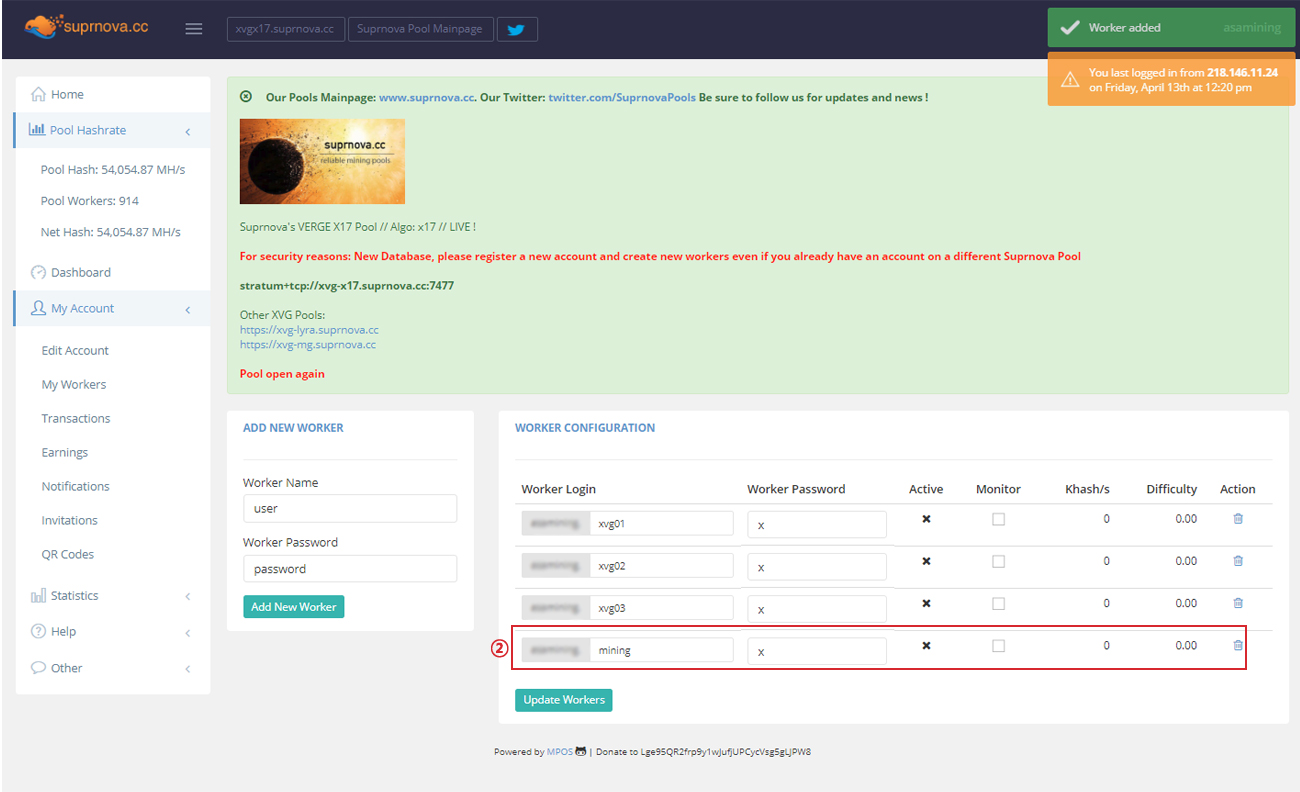1300x792 pixels.
Task: Open the Suprnova Pool Mainpage button
Action: (x=421, y=29)
